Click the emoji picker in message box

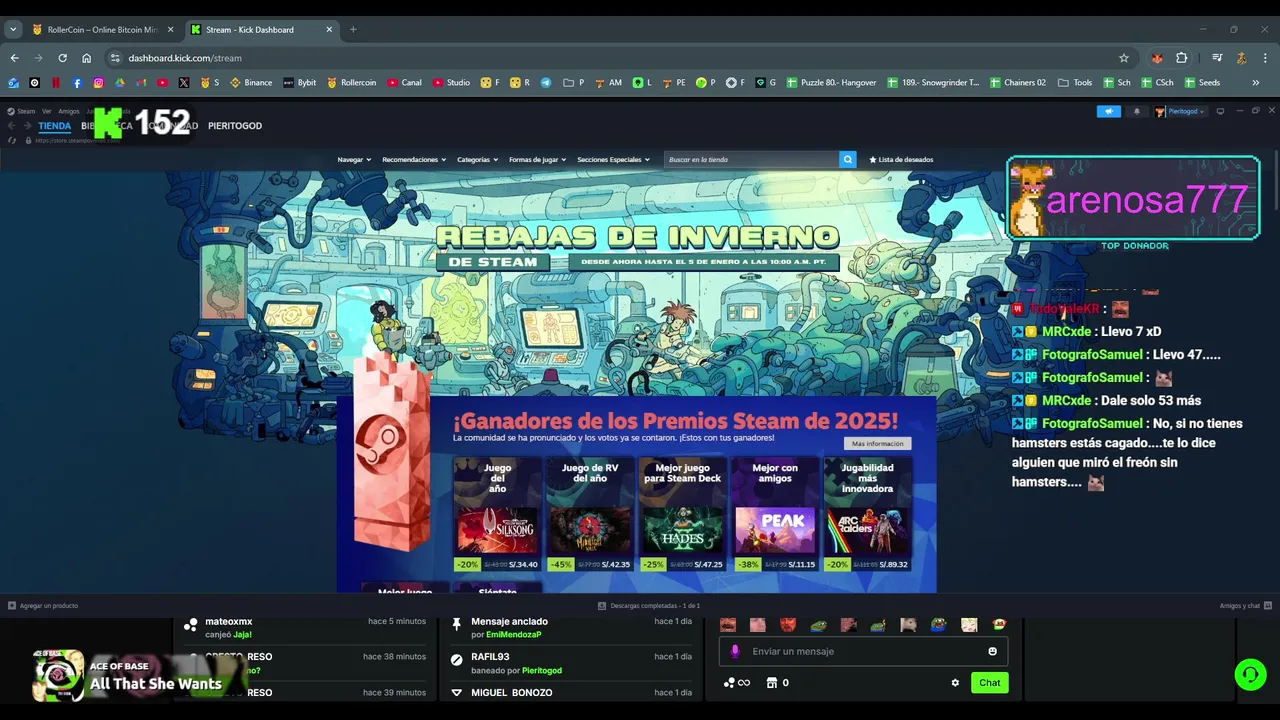pyautogui.click(x=993, y=651)
